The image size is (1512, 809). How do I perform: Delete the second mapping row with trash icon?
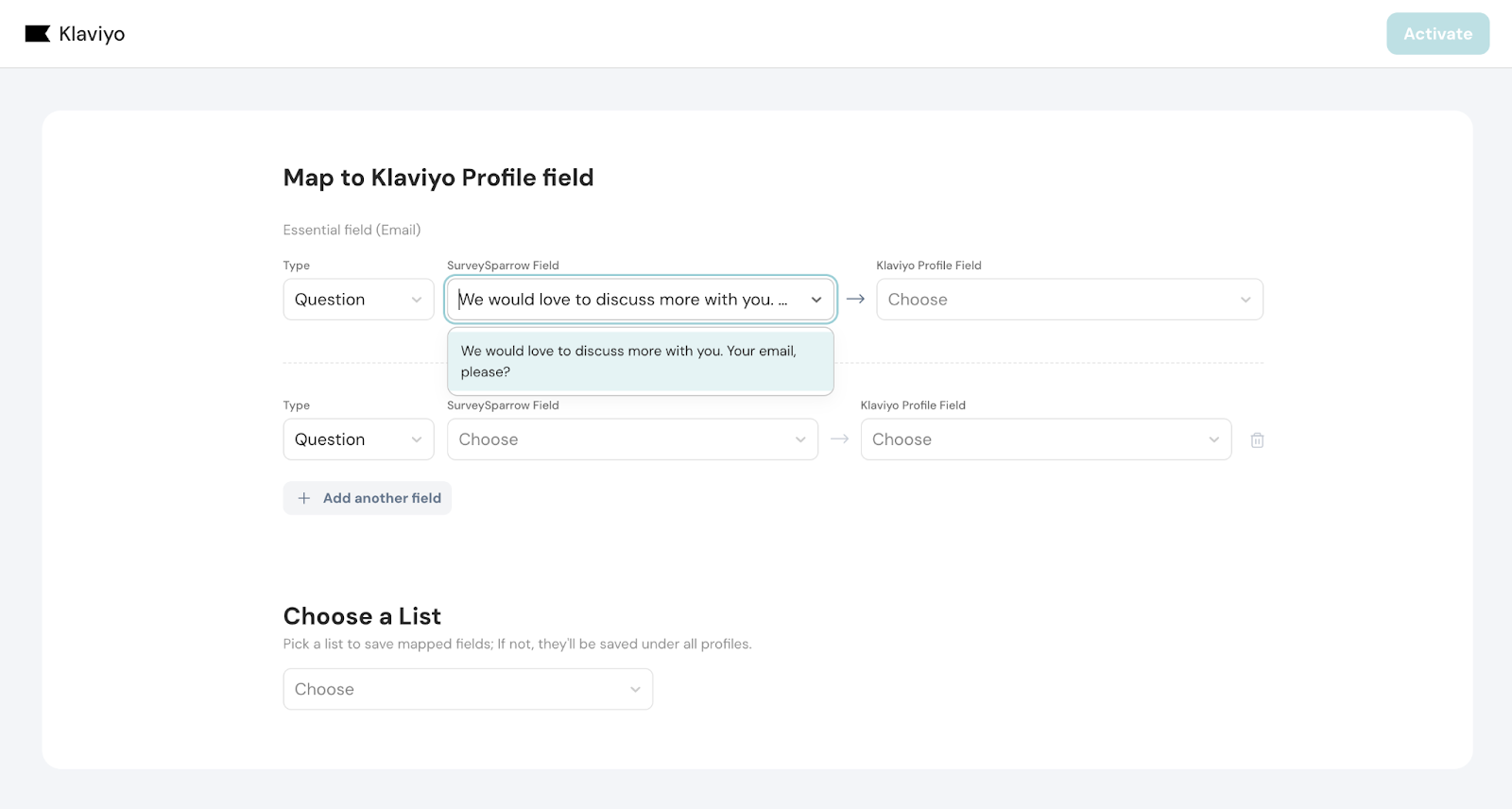1257,440
